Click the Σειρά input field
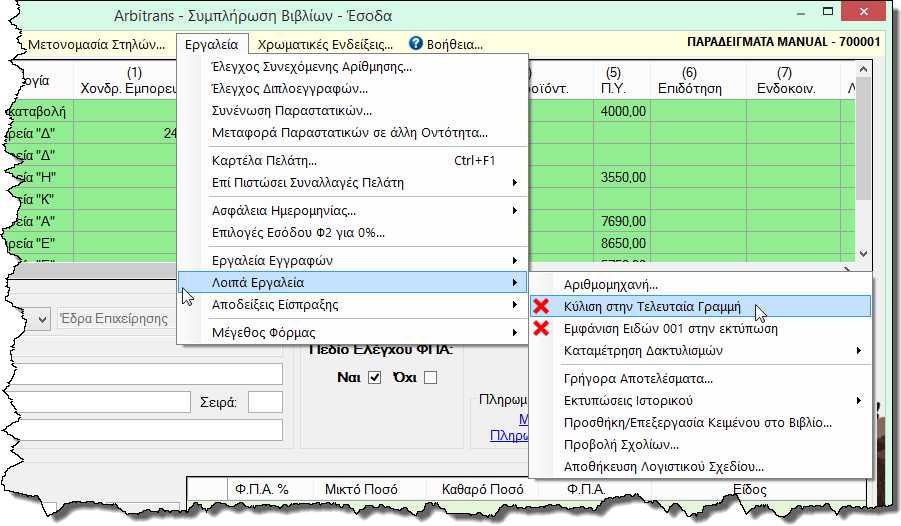901x526 pixels. tap(265, 402)
